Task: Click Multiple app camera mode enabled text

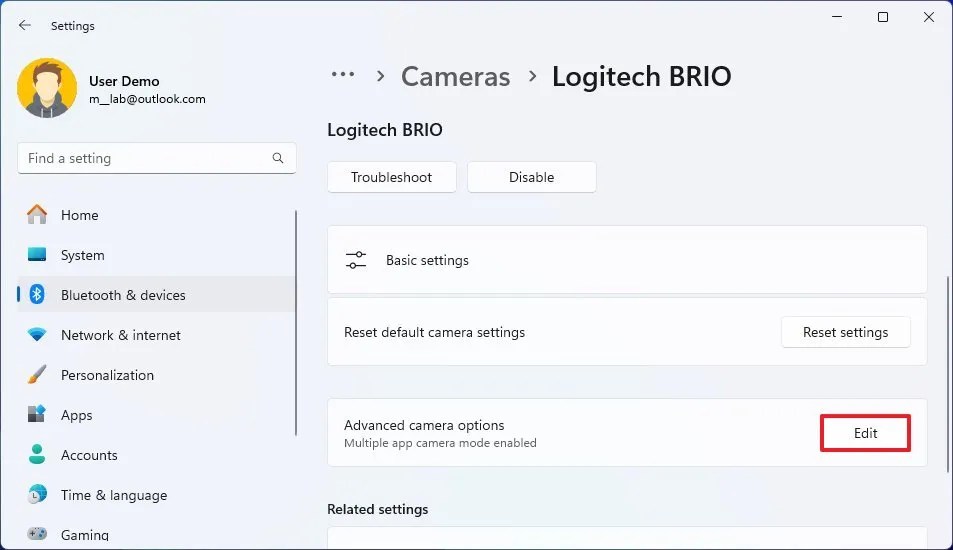Action: [440, 443]
